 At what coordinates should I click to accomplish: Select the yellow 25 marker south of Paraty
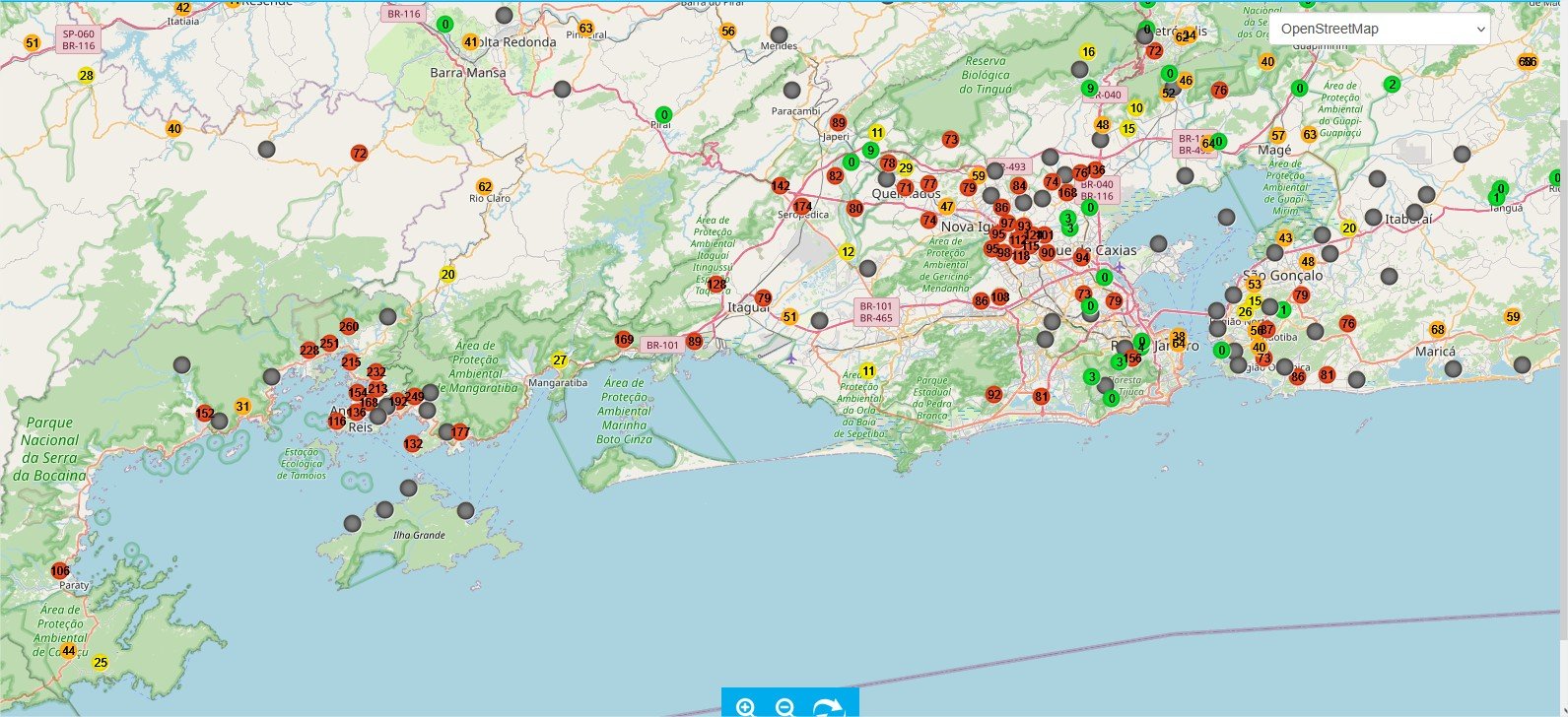[x=100, y=663]
